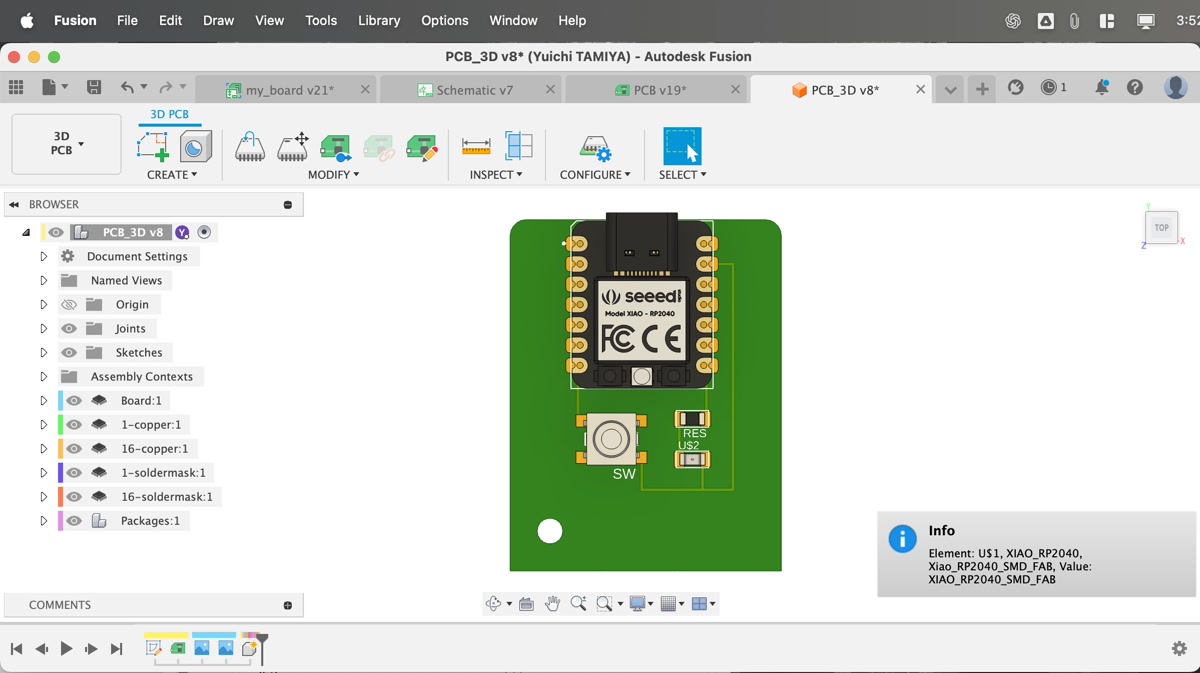The width and height of the screenshot is (1200, 673).
Task: Click the Redo arrow icon
Action: (166, 88)
